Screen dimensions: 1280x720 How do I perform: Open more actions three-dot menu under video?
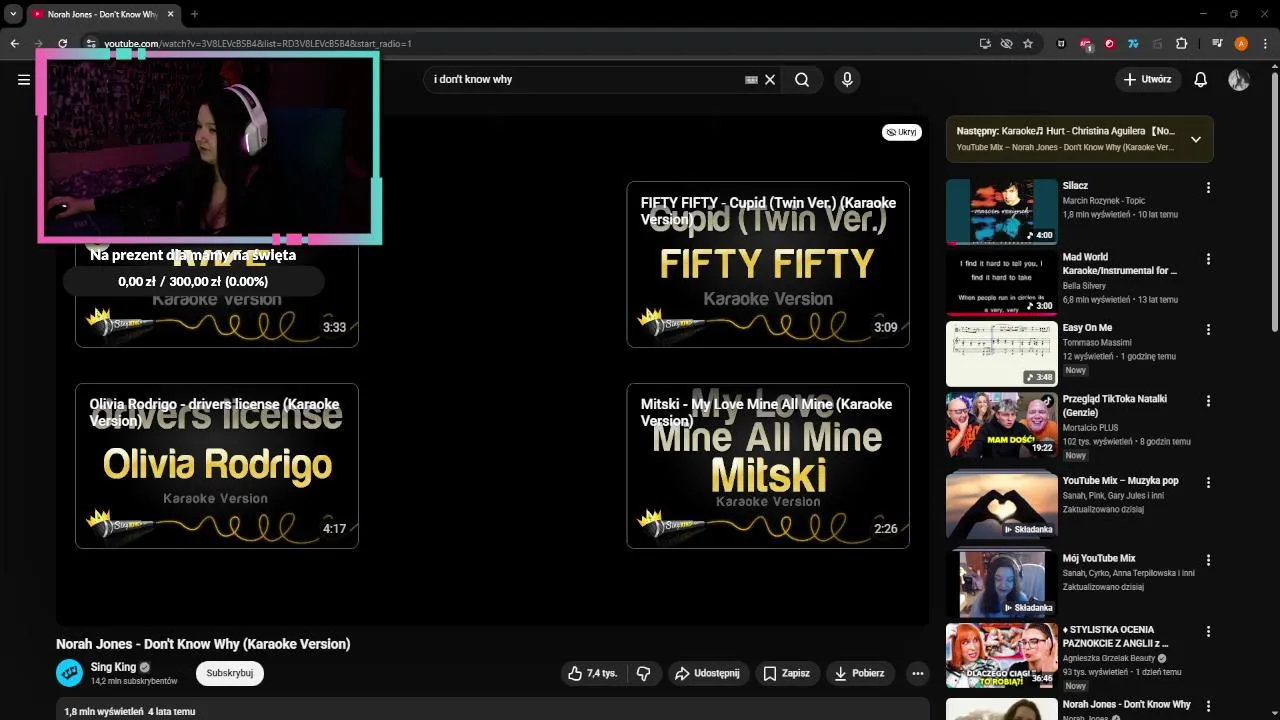[x=917, y=674]
